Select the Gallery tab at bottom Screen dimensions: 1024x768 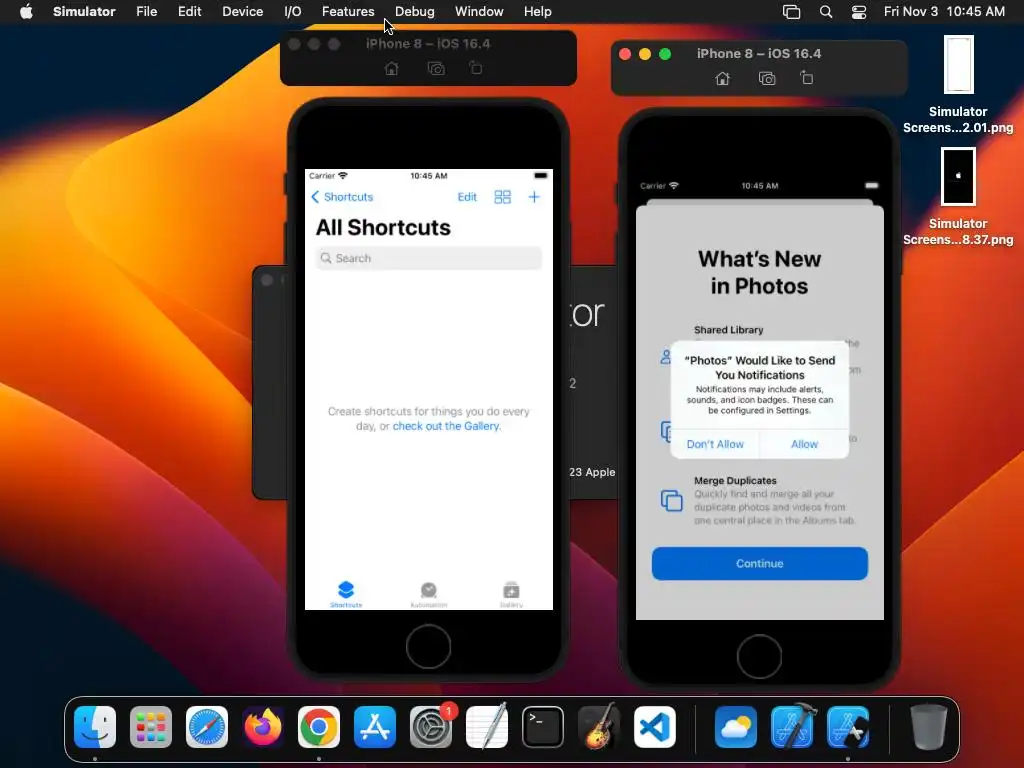click(511, 594)
